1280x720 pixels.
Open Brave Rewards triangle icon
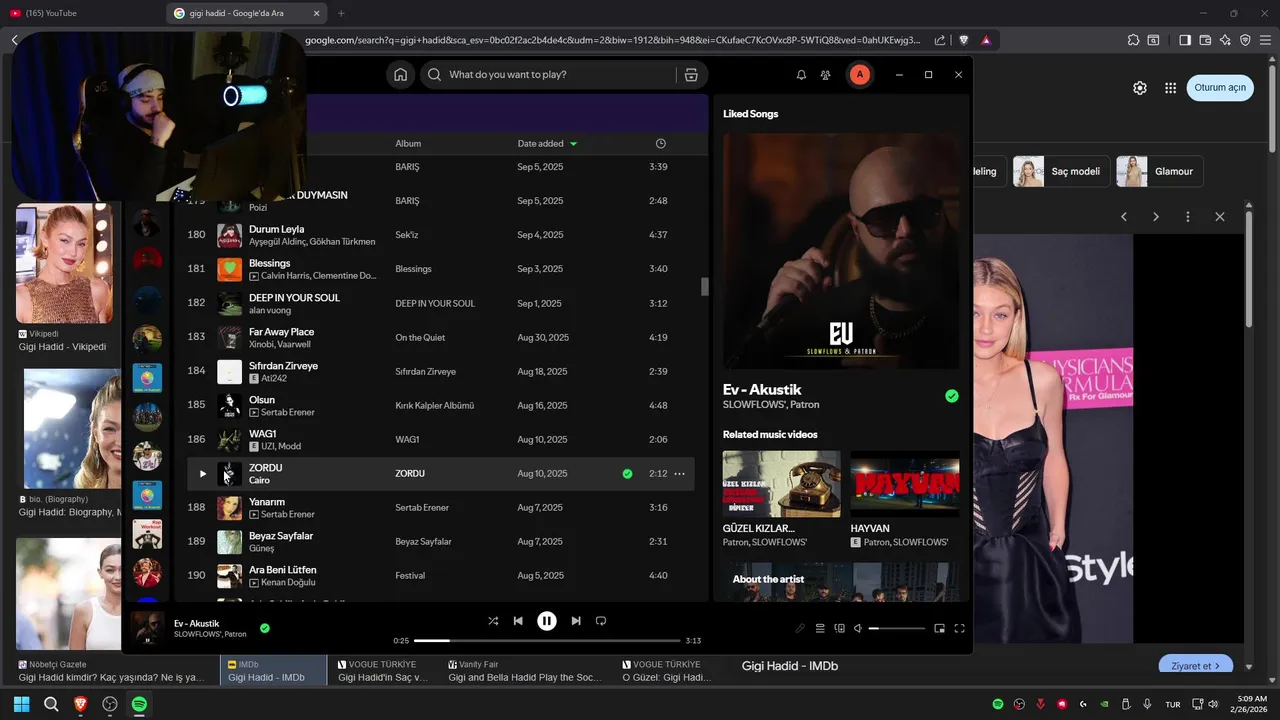986,40
